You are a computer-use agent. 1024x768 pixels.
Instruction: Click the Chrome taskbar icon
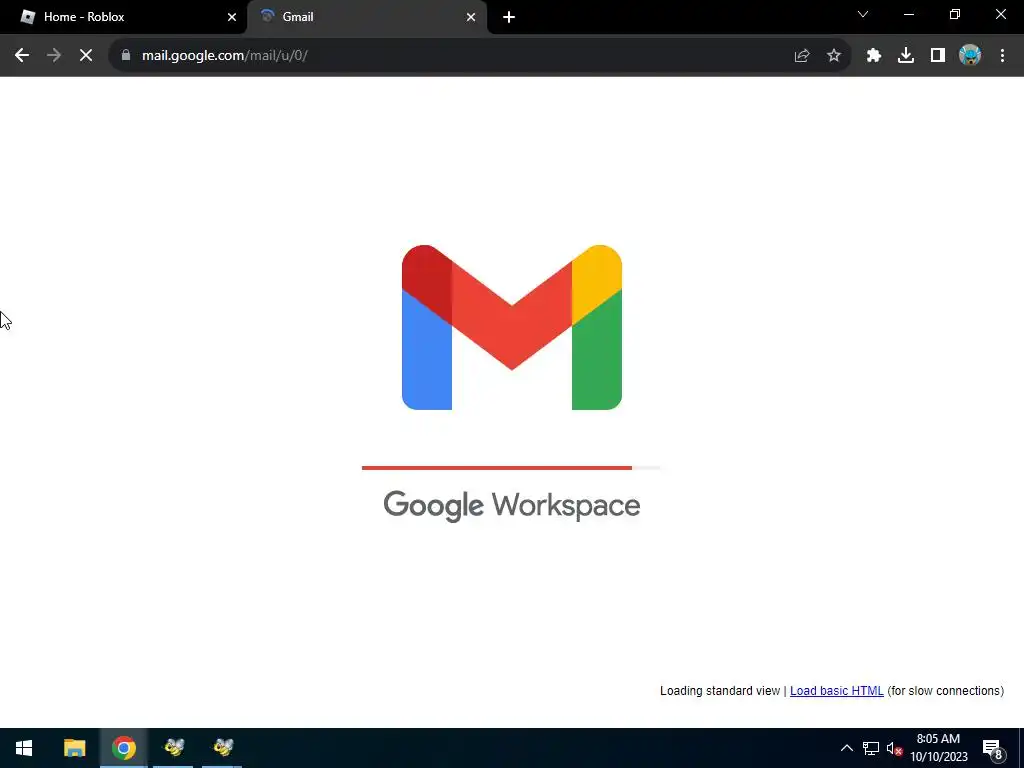123,748
